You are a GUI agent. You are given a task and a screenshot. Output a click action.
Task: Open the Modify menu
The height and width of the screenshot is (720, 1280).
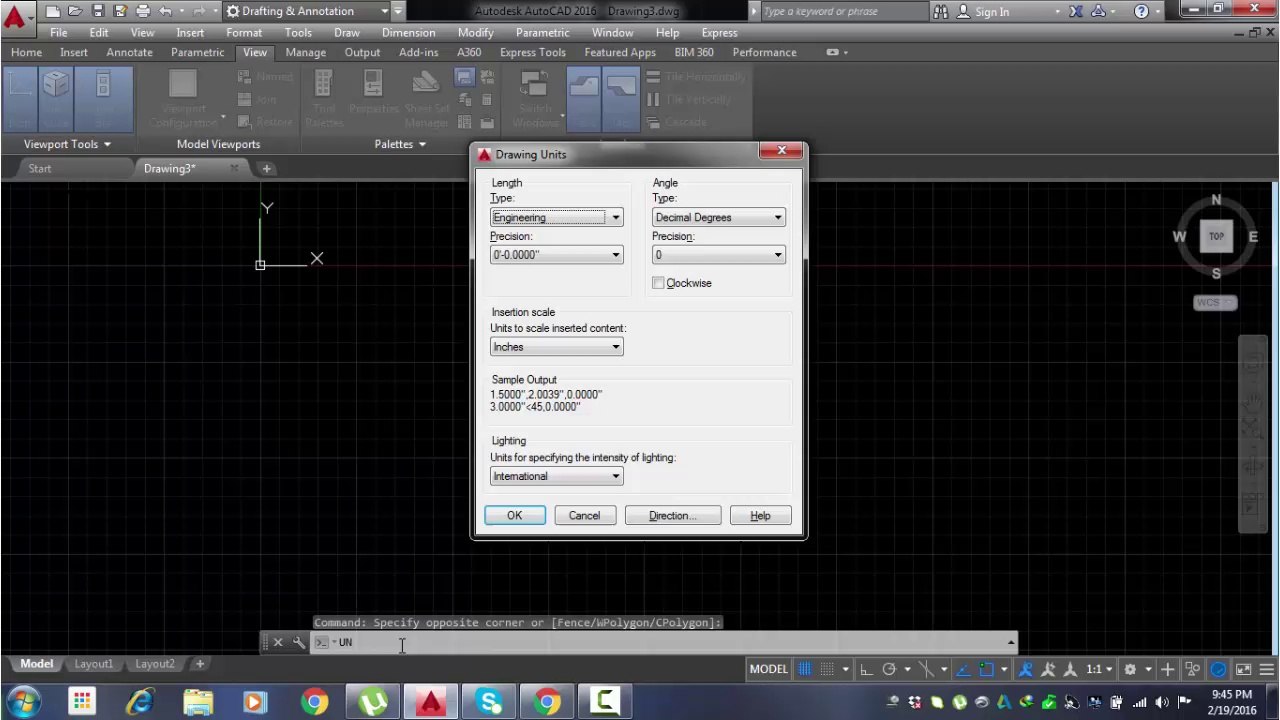pyautogui.click(x=476, y=32)
